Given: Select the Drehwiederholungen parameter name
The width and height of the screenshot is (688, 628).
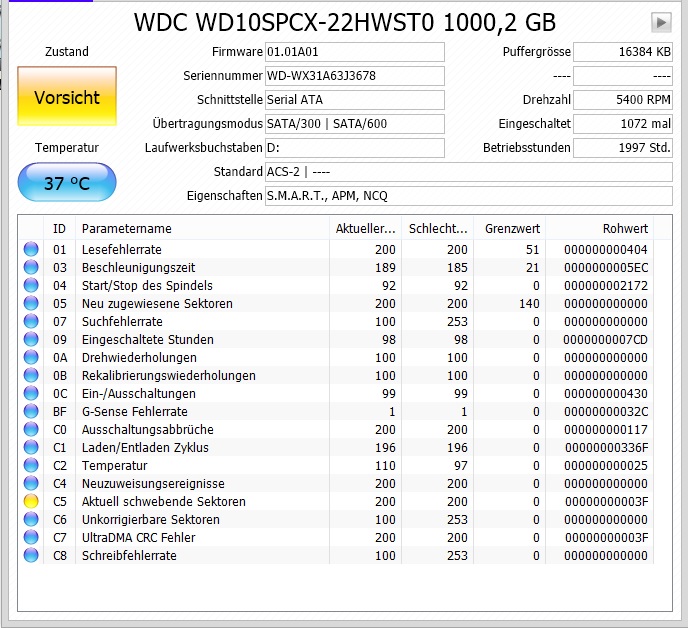Looking at the screenshot, I should tap(139, 357).
